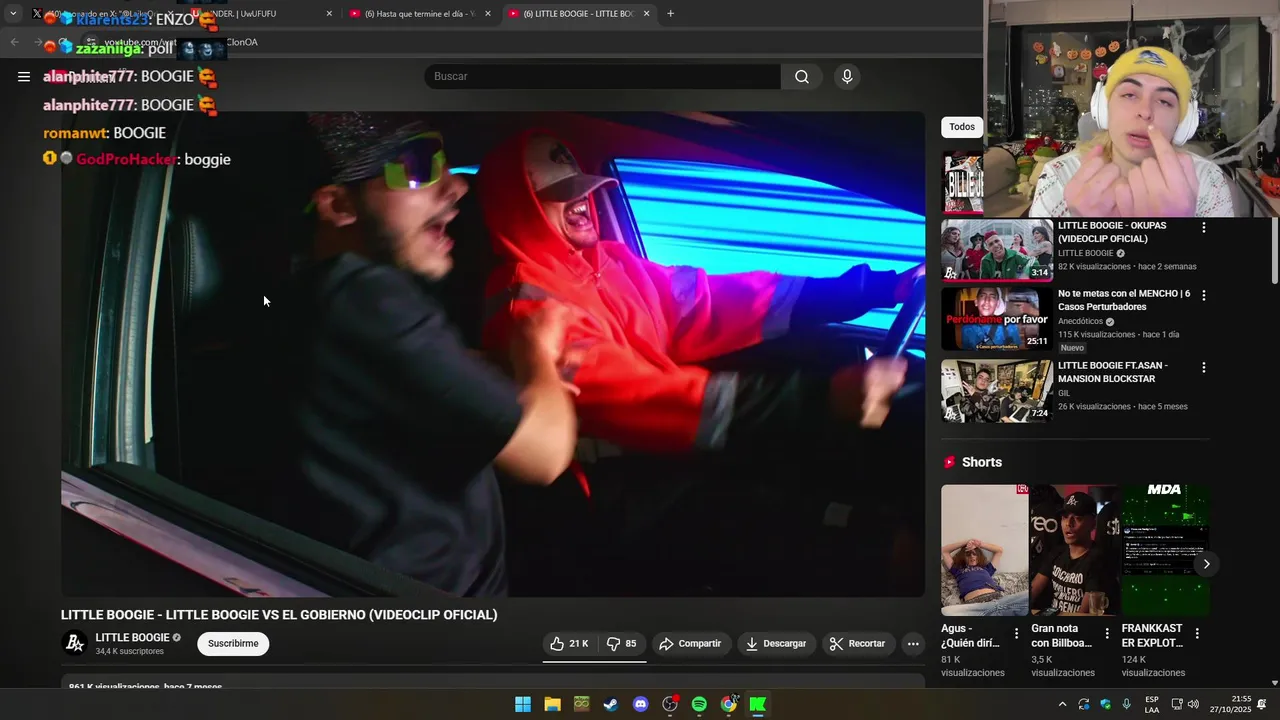Open the Agus ¿Quién dirí... short

[984, 550]
